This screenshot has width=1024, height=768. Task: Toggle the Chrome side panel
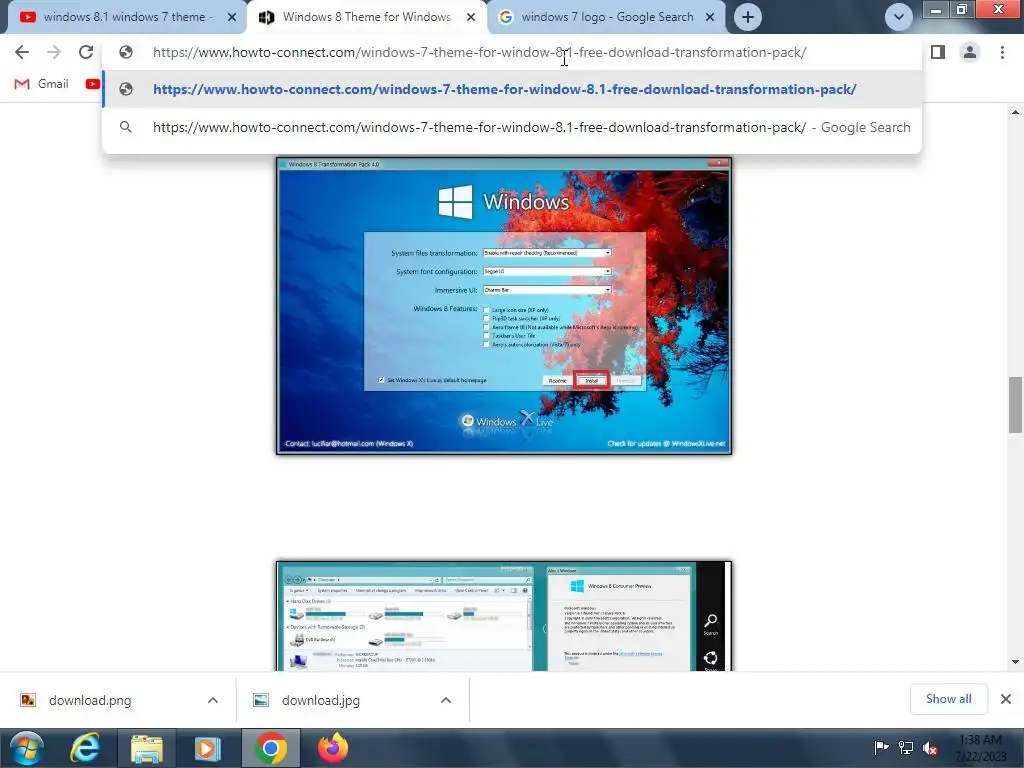tap(938, 52)
